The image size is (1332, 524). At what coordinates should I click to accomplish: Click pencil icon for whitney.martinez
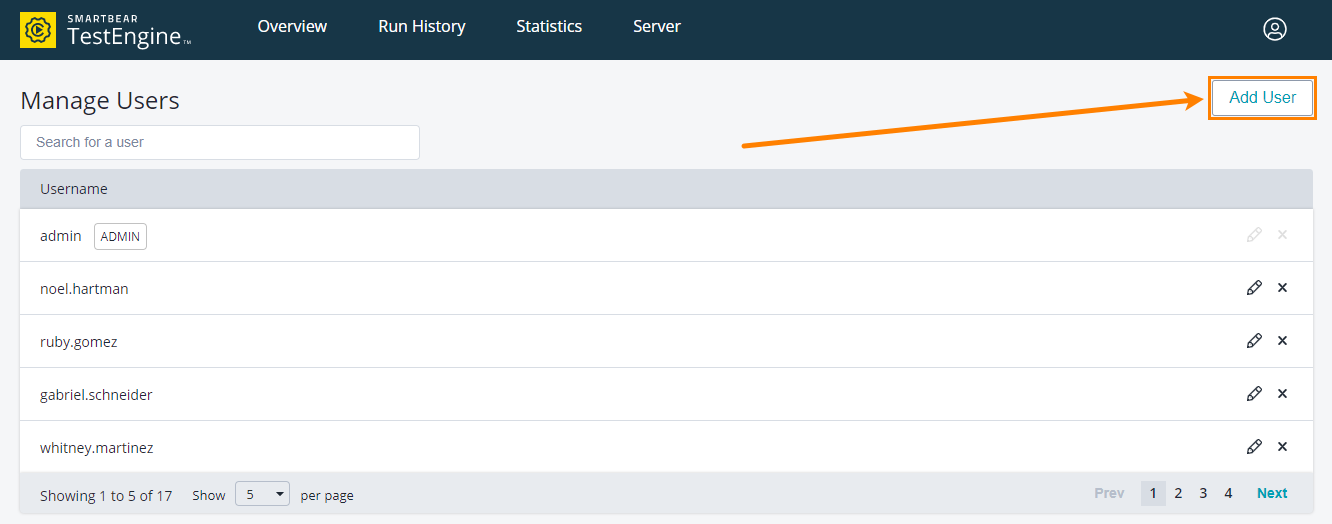pos(1254,447)
